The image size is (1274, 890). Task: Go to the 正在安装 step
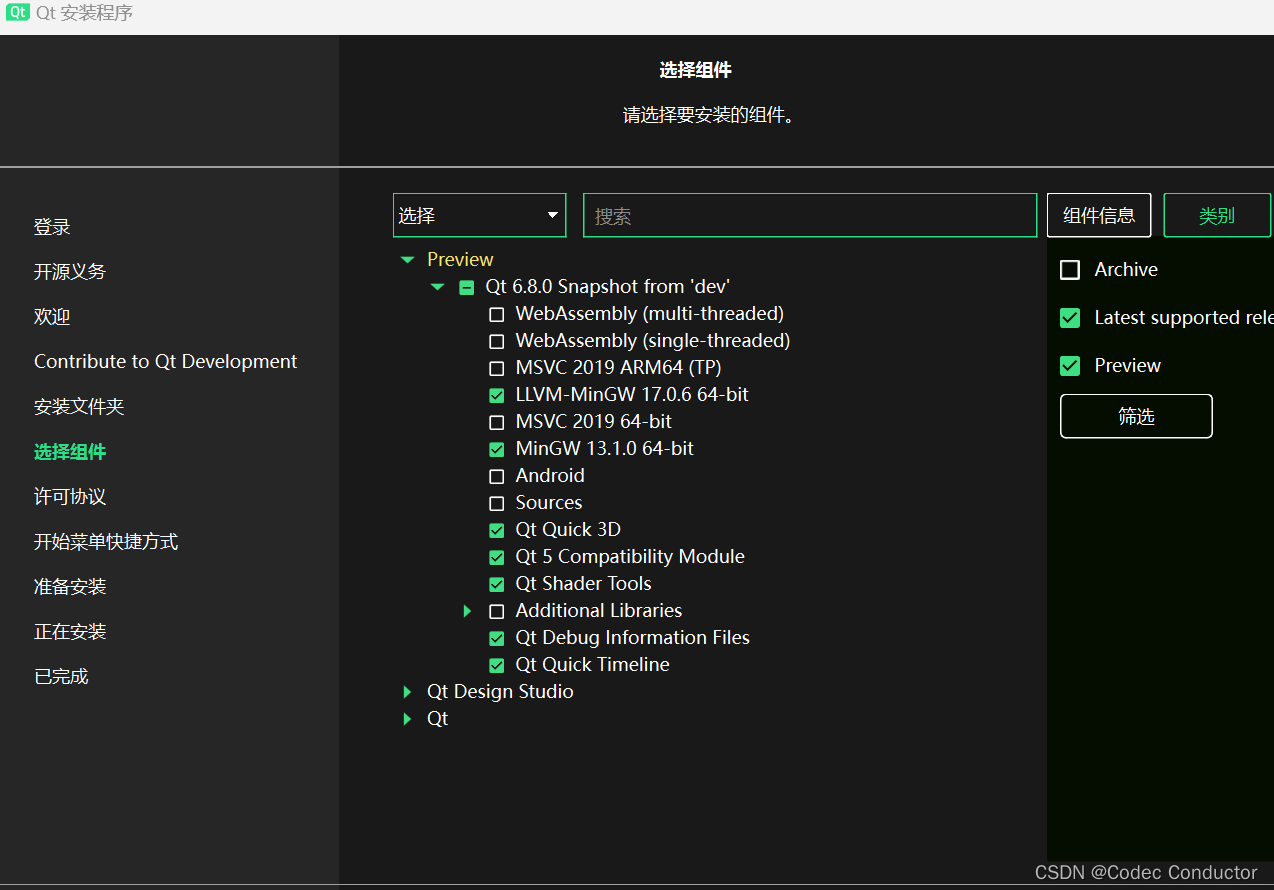click(70, 632)
